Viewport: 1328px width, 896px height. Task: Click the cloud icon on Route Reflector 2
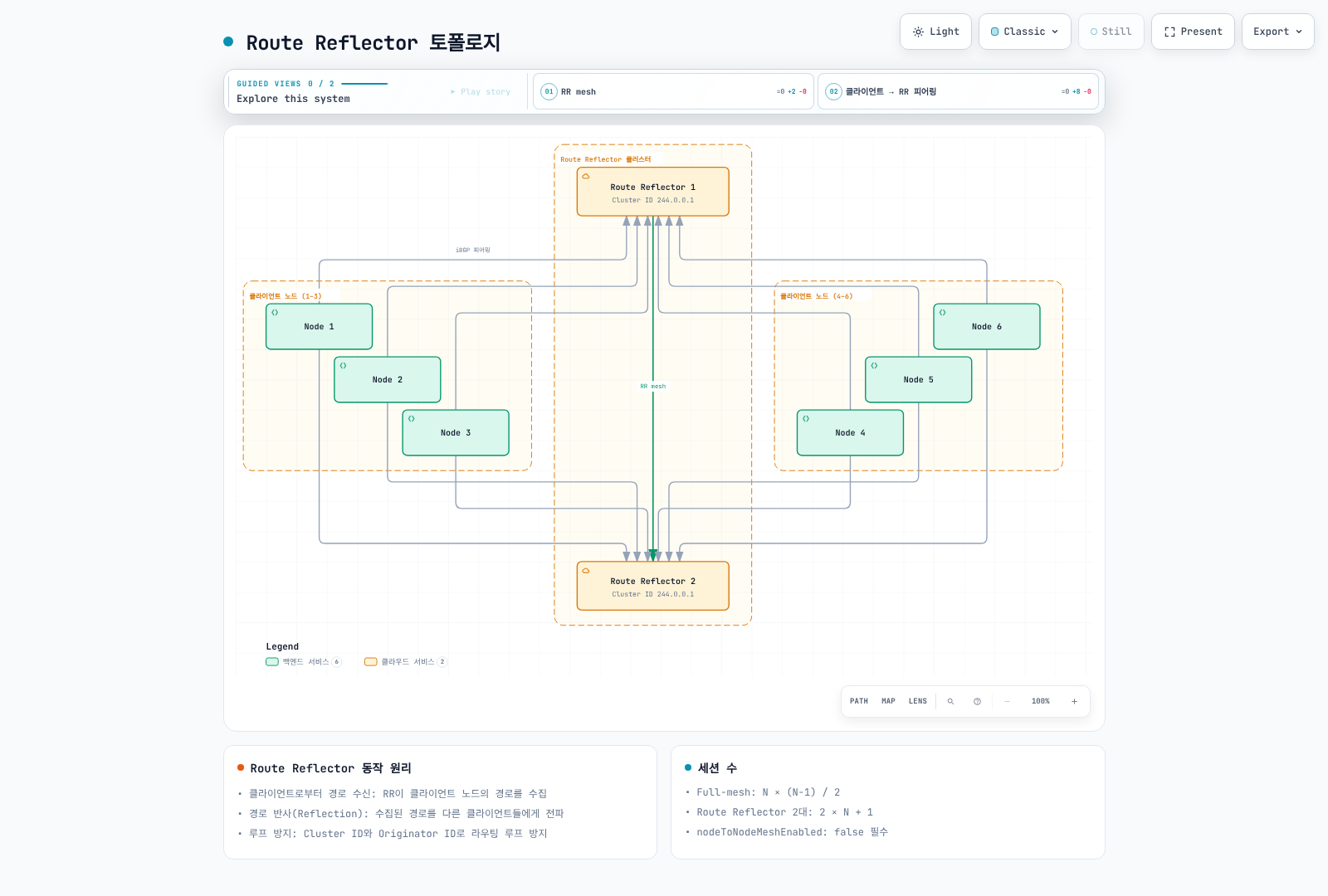pos(586,571)
